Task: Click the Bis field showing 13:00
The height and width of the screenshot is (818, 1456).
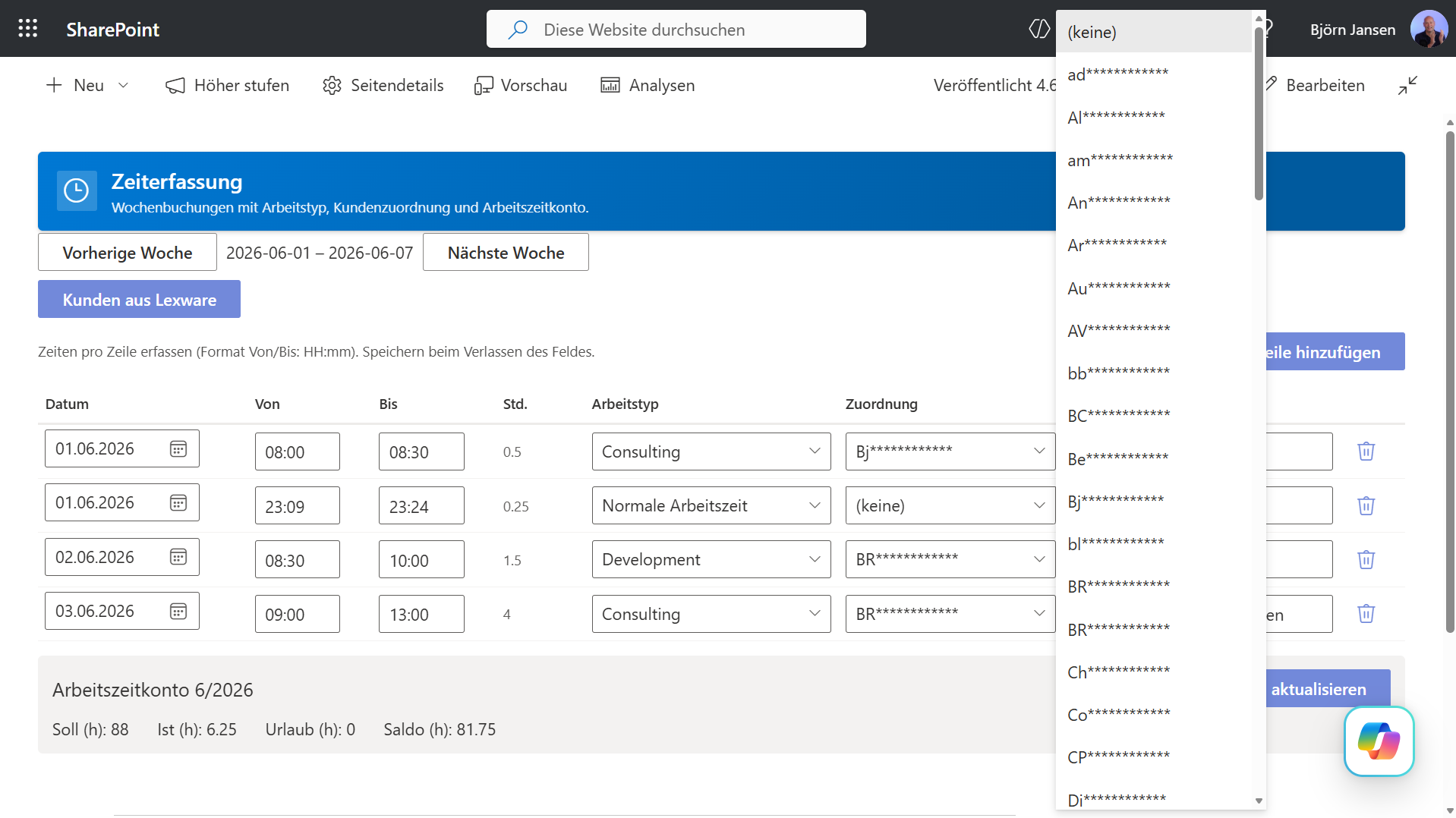Action: click(421, 614)
